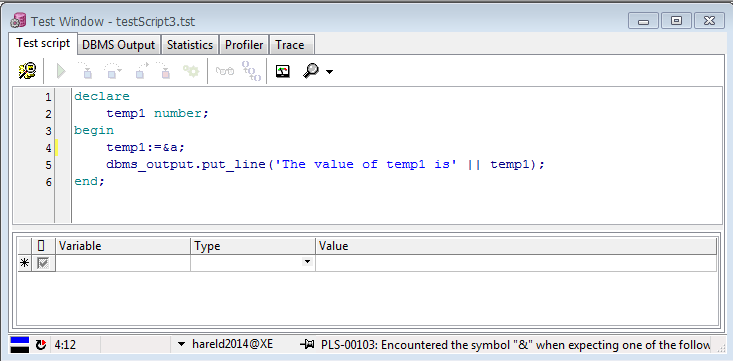Click the green Run execute arrow
The width and height of the screenshot is (733, 361).
(61, 72)
